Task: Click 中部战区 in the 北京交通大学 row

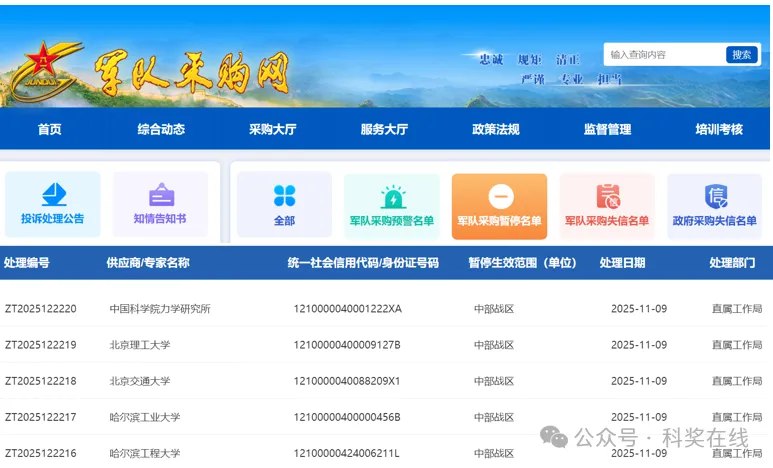Action: [x=494, y=381]
